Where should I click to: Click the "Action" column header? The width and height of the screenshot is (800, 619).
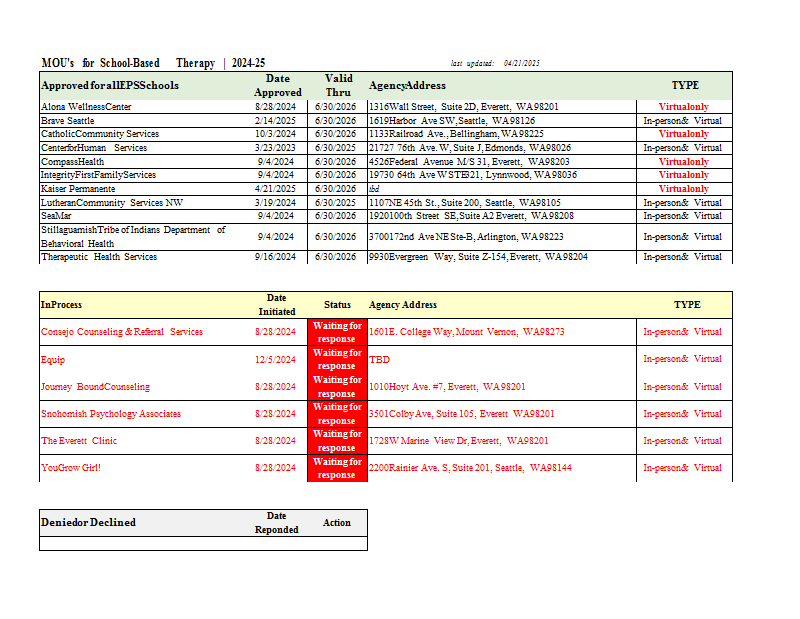point(337,523)
